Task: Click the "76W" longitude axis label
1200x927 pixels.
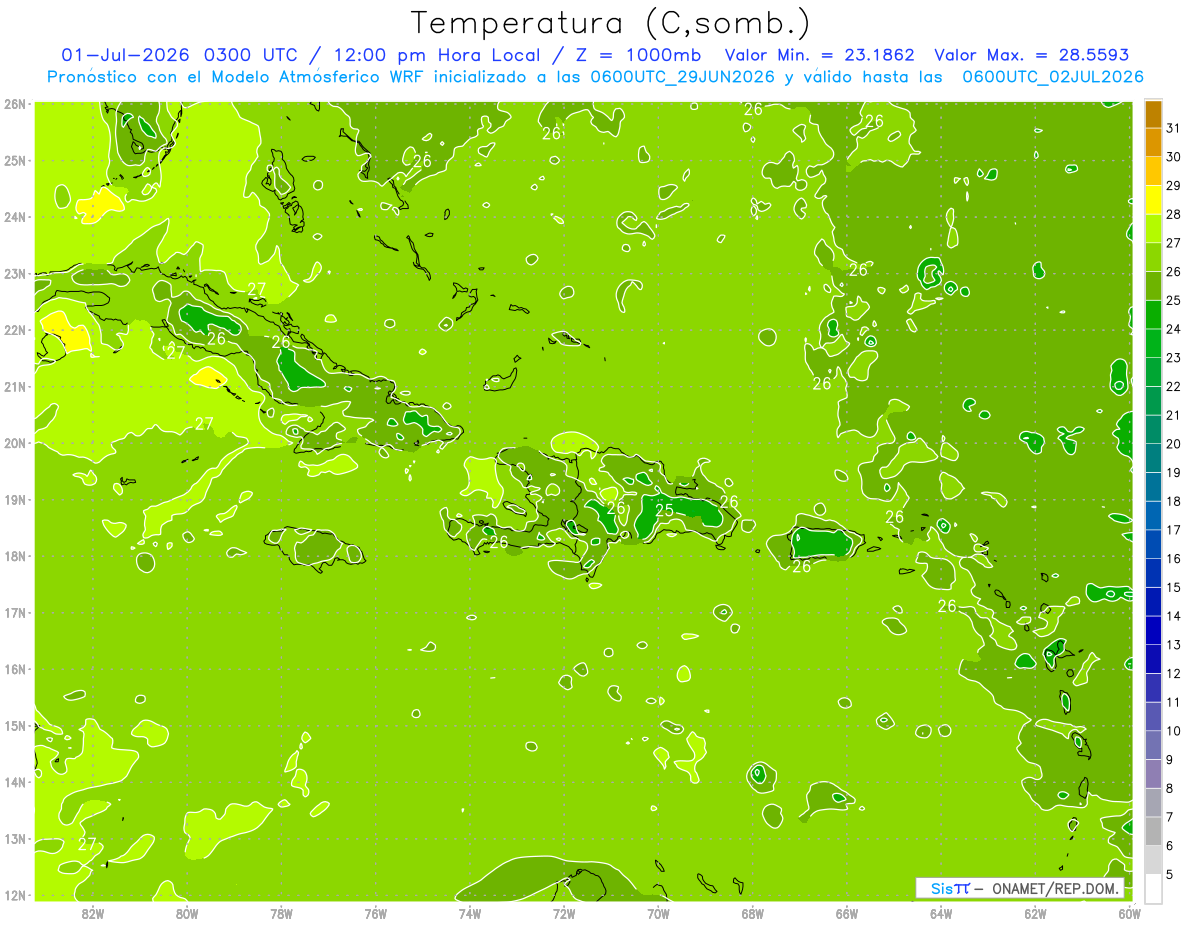Action: pyautogui.click(x=375, y=912)
